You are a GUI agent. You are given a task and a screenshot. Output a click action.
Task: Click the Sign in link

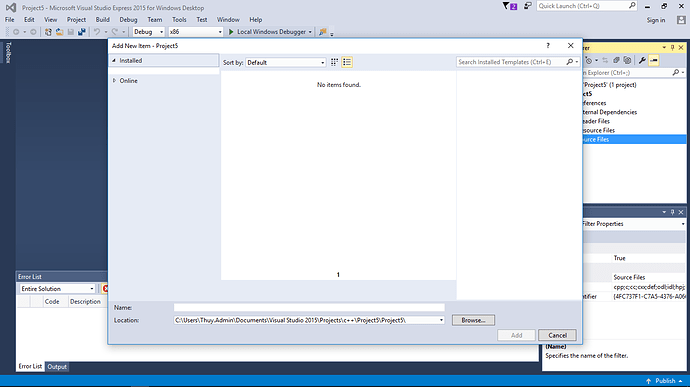tap(656, 20)
